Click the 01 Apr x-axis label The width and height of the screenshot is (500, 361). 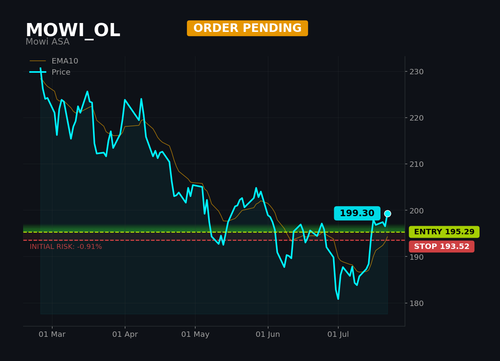pyautogui.click(x=125, y=334)
